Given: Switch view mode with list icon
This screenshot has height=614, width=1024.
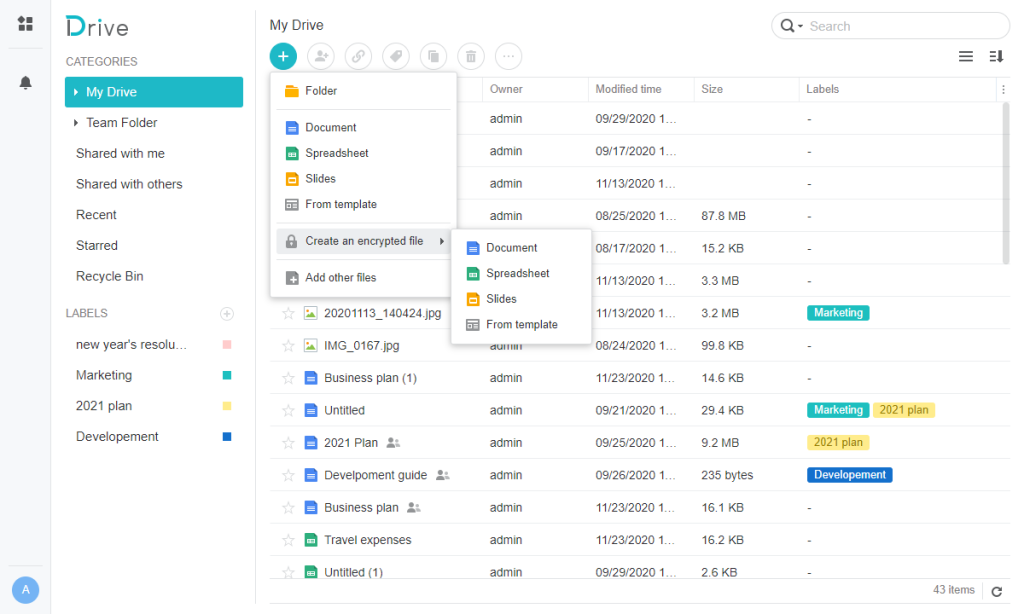Looking at the screenshot, I should (x=966, y=57).
